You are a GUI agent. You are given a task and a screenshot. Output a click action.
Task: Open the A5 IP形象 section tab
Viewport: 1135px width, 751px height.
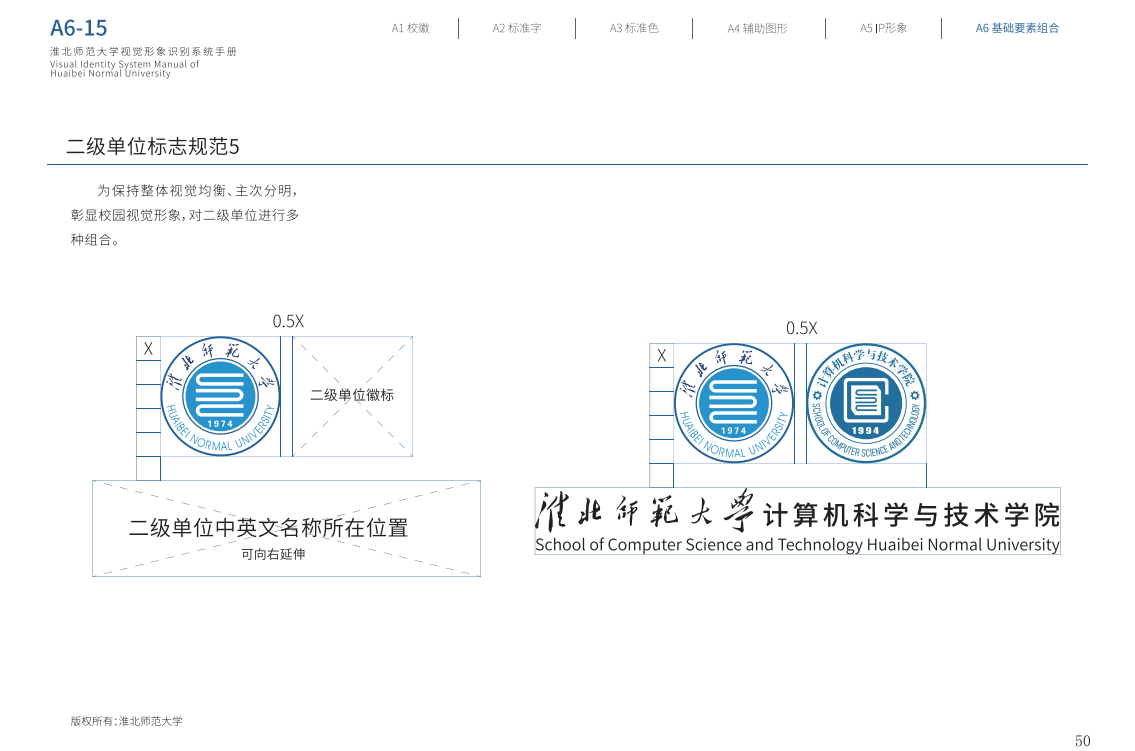pos(883,28)
